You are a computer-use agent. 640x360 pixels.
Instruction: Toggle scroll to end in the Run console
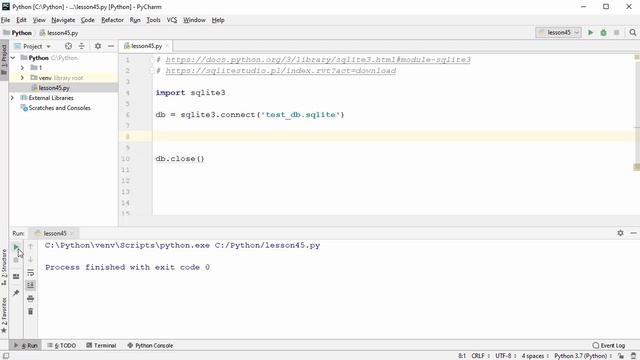tap(30, 285)
